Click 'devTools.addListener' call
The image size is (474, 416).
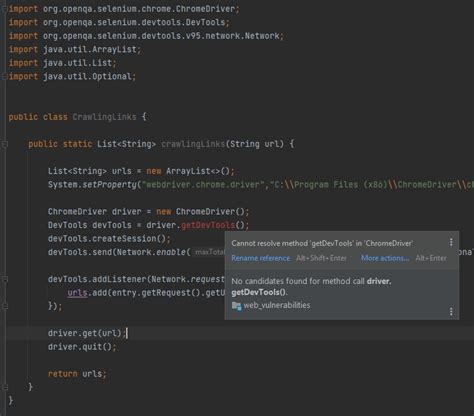pos(97,279)
